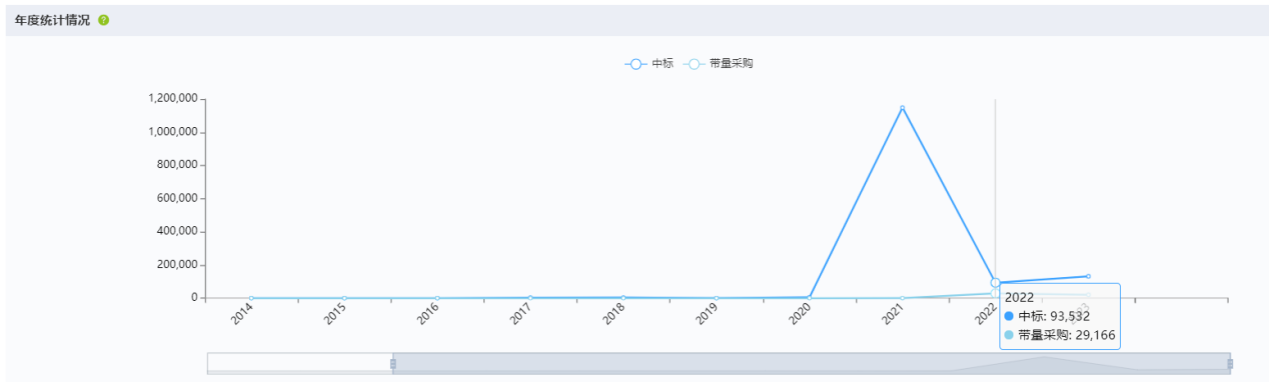The width and height of the screenshot is (1269, 382).
Task: Click the selected range of the zoom slider
Action: tap(811, 363)
